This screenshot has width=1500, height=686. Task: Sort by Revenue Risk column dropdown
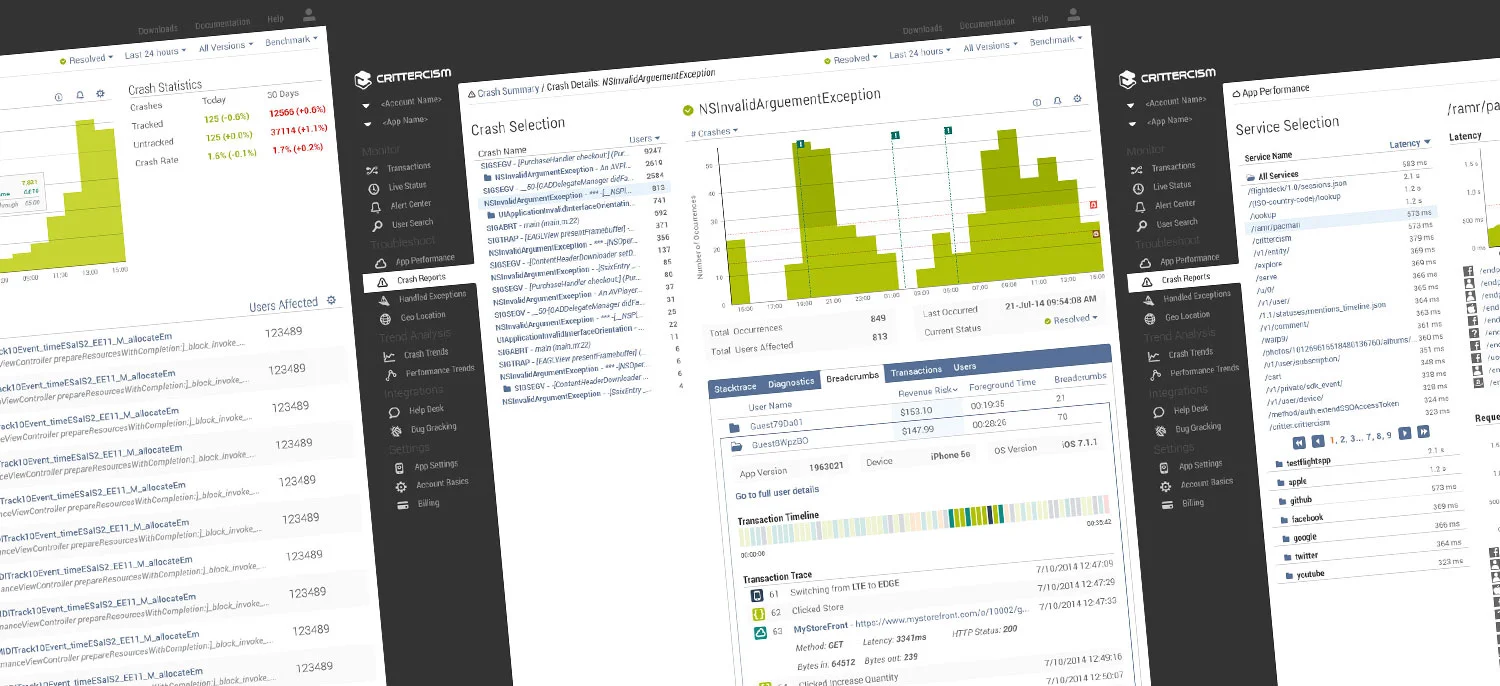click(x=929, y=390)
